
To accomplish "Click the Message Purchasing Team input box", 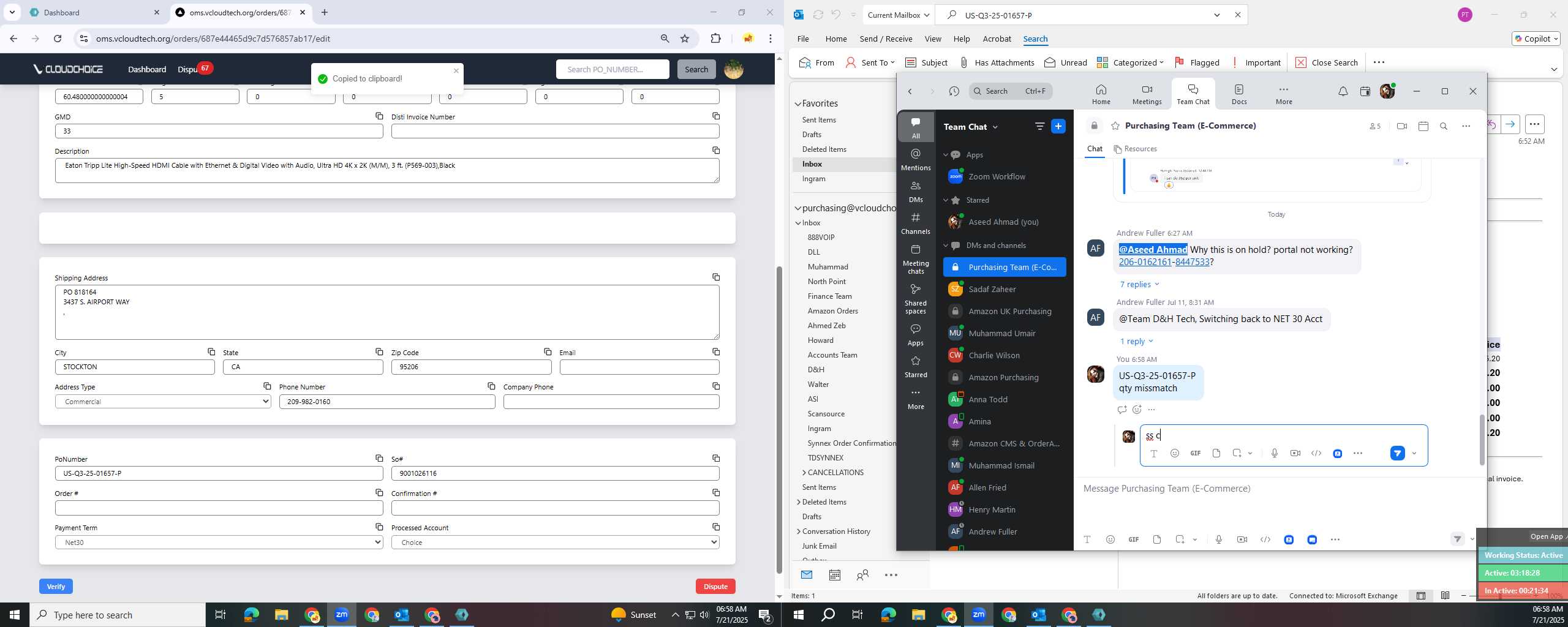I will tap(1277, 489).
